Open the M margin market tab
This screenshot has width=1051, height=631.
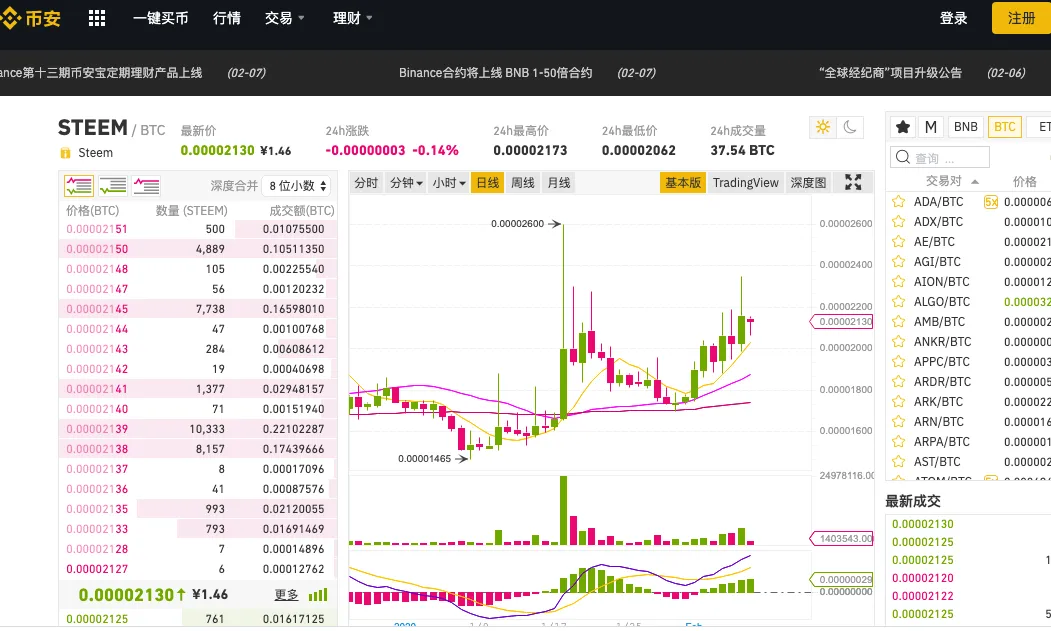pos(931,127)
